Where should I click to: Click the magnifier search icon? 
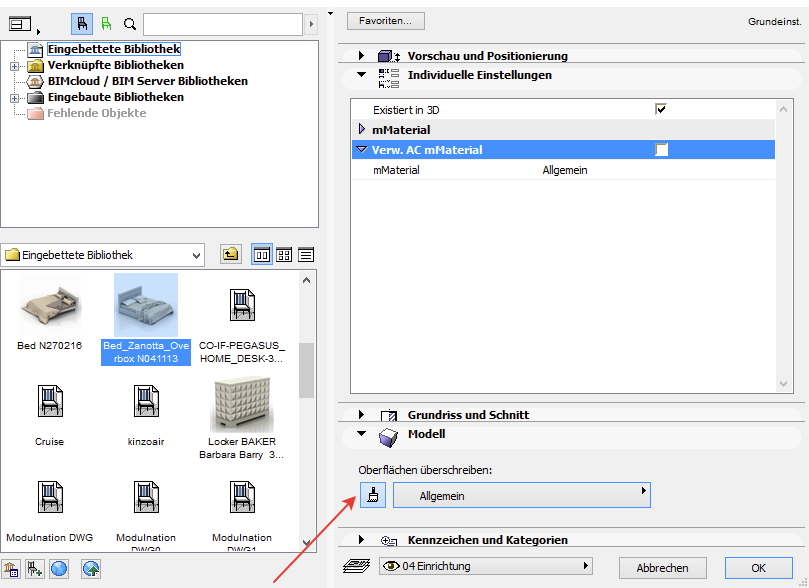(130, 24)
